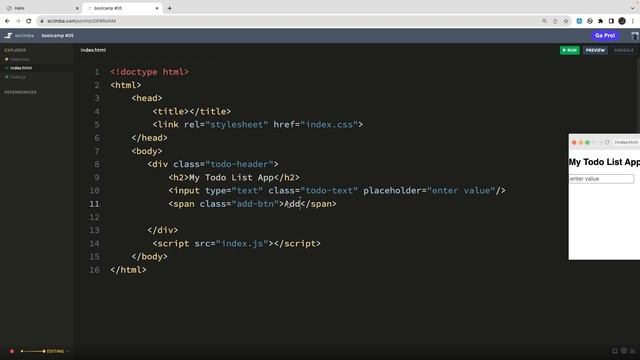This screenshot has height=360, width=640.
Task: Click 'My Todo List App' heading in preview
Action: 604,162
